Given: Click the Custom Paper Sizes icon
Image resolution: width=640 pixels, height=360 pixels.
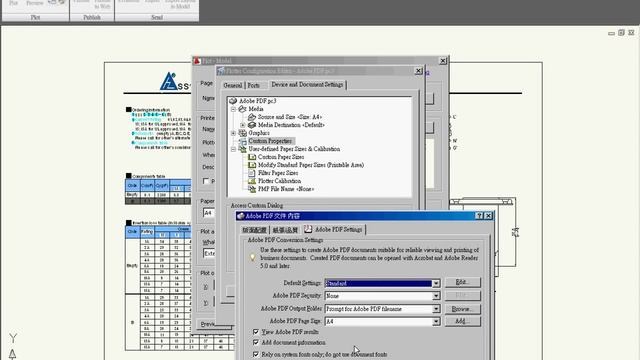Looking at the screenshot, I should (x=252, y=157).
